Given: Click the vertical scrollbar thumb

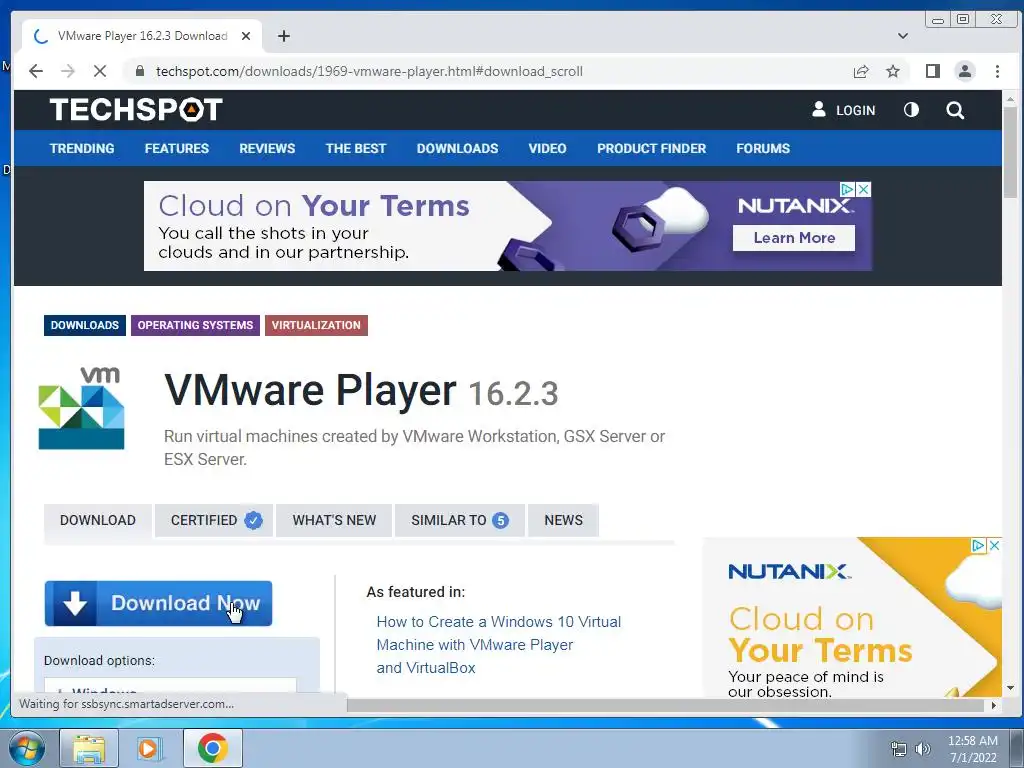Looking at the screenshot, I should (1010, 152).
